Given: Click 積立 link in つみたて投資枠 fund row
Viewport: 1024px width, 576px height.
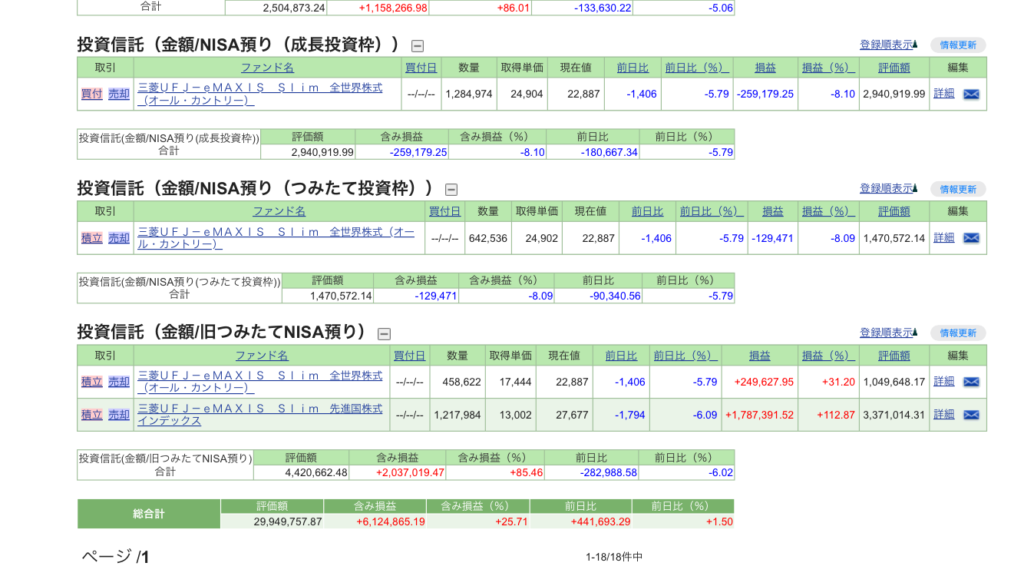Looking at the screenshot, I should [91, 238].
